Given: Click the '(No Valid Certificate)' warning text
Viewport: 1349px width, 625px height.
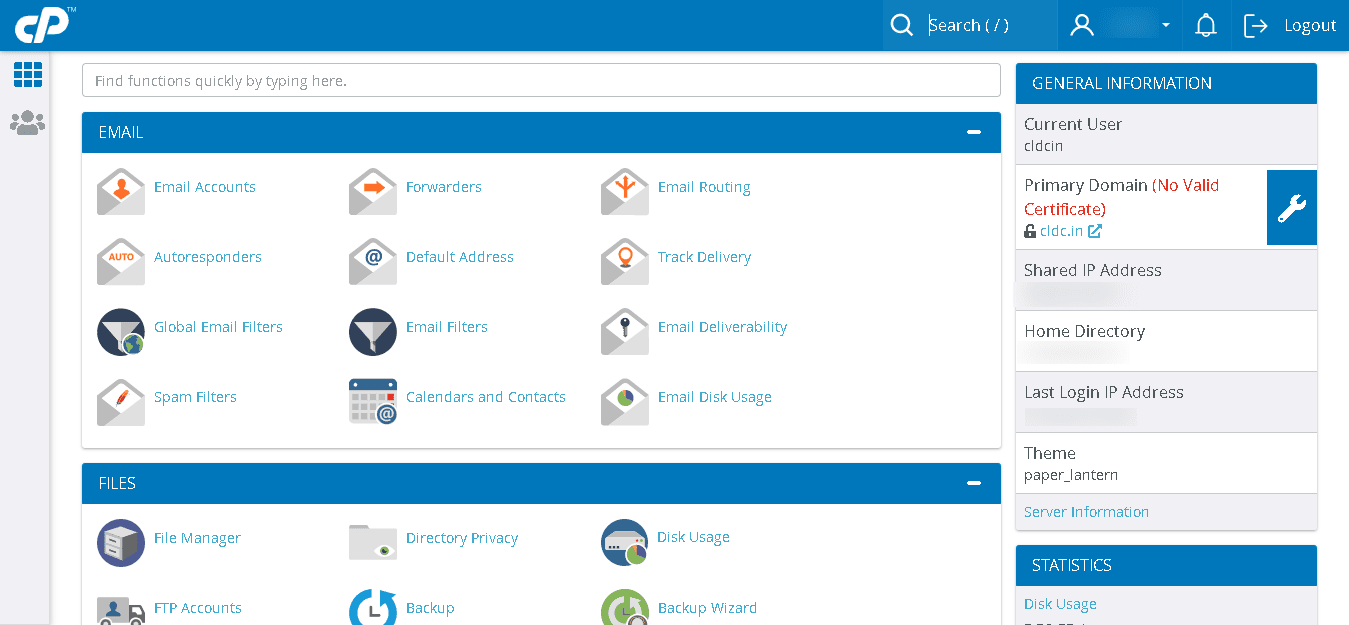Looking at the screenshot, I should click(x=1122, y=197).
